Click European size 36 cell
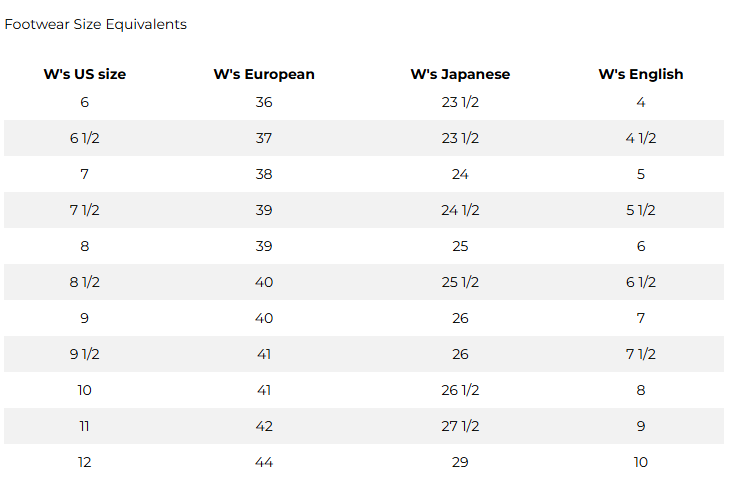This screenshot has height=491, width=749. click(264, 102)
